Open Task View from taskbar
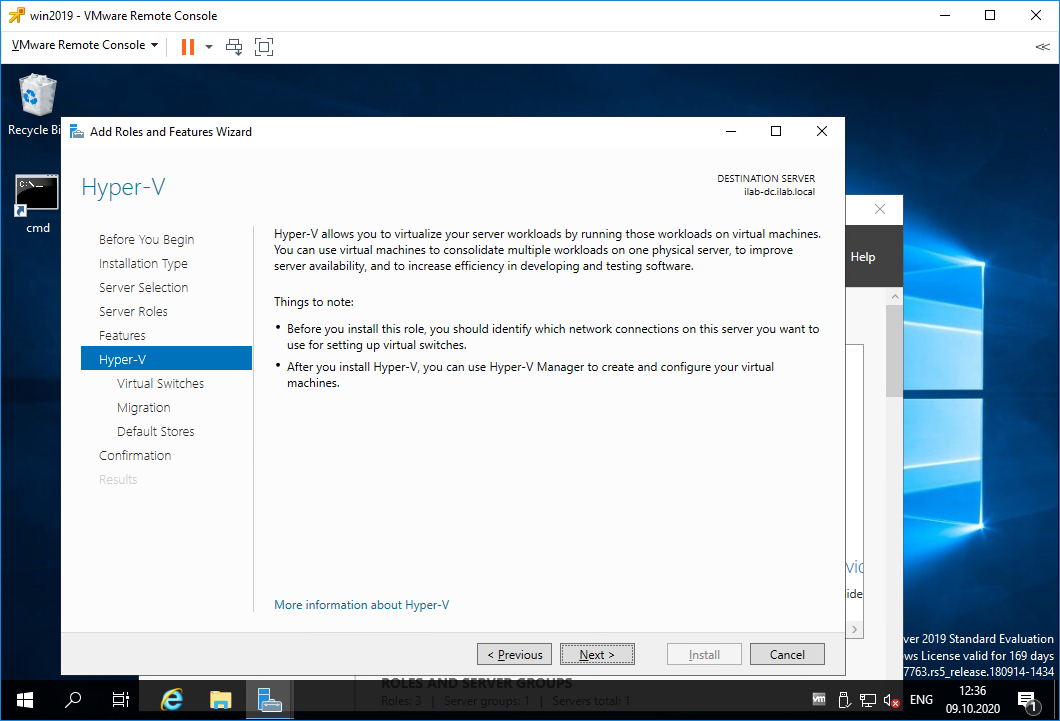Viewport: 1060px width, 721px height. [120, 700]
